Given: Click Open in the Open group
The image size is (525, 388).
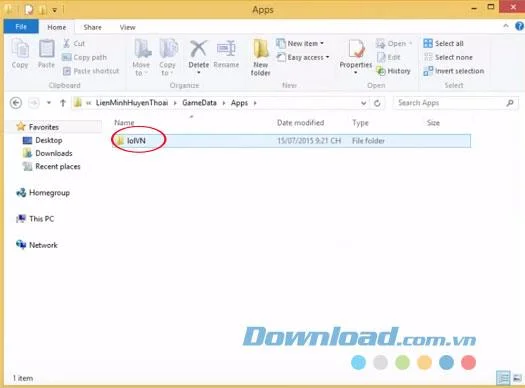Looking at the screenshot, I should pos(394,44).
